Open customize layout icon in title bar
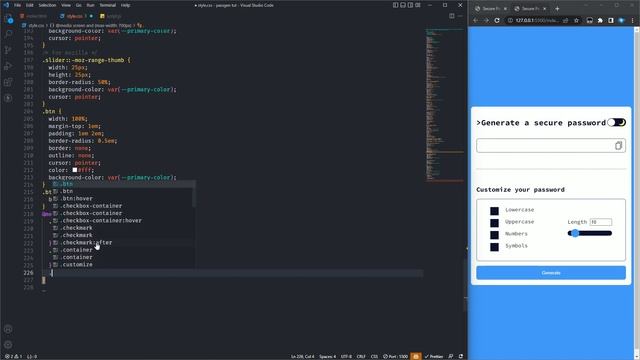This screenshot has height=360, width=640. pos(418,5)
